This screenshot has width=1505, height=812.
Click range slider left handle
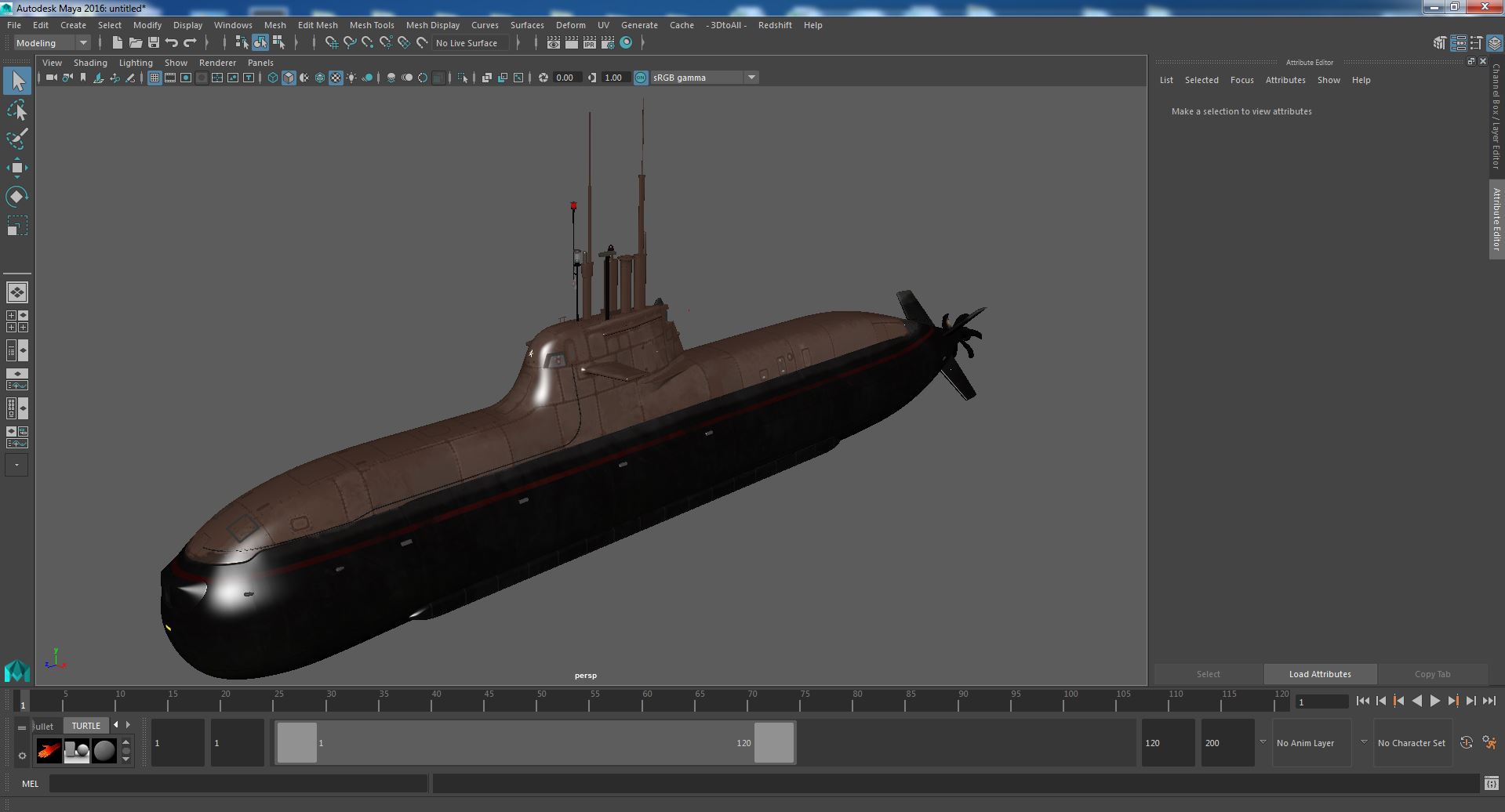click(x=297, y=742)
